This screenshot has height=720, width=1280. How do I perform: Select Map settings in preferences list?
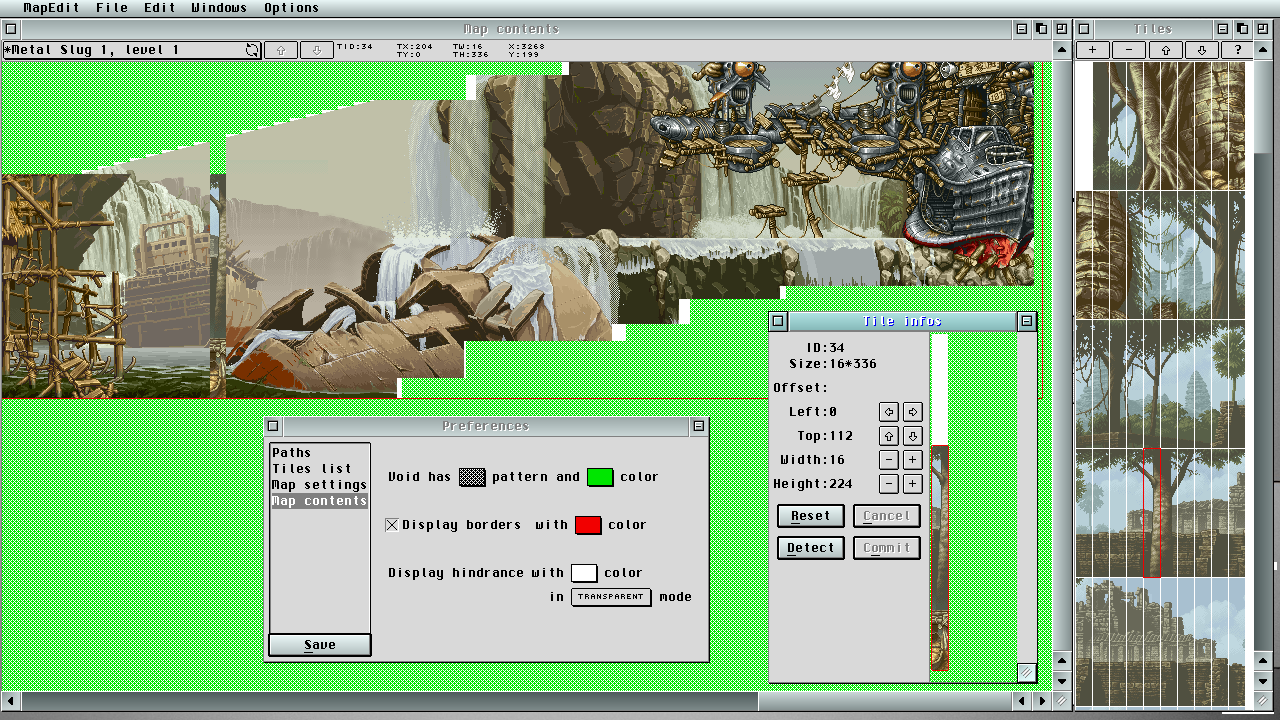pos(319,485)
